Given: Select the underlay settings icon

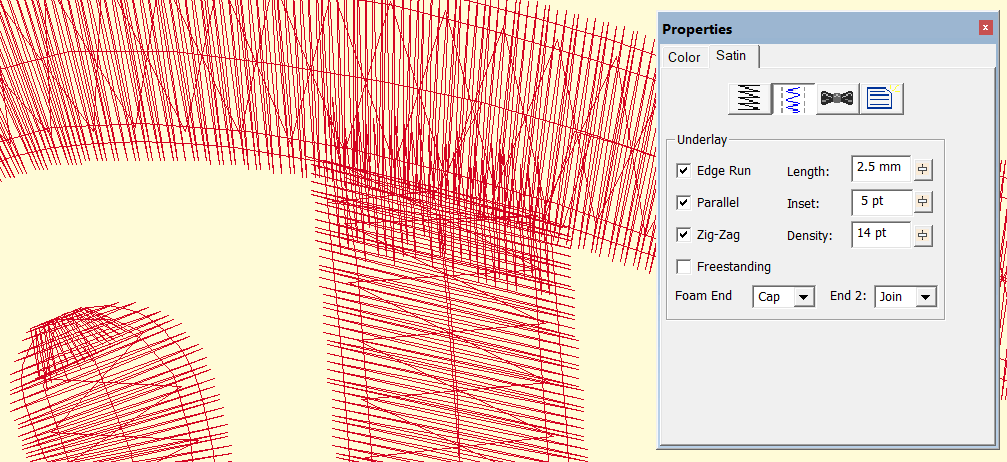Looking at the screenshot, I should tap(791, 98).
